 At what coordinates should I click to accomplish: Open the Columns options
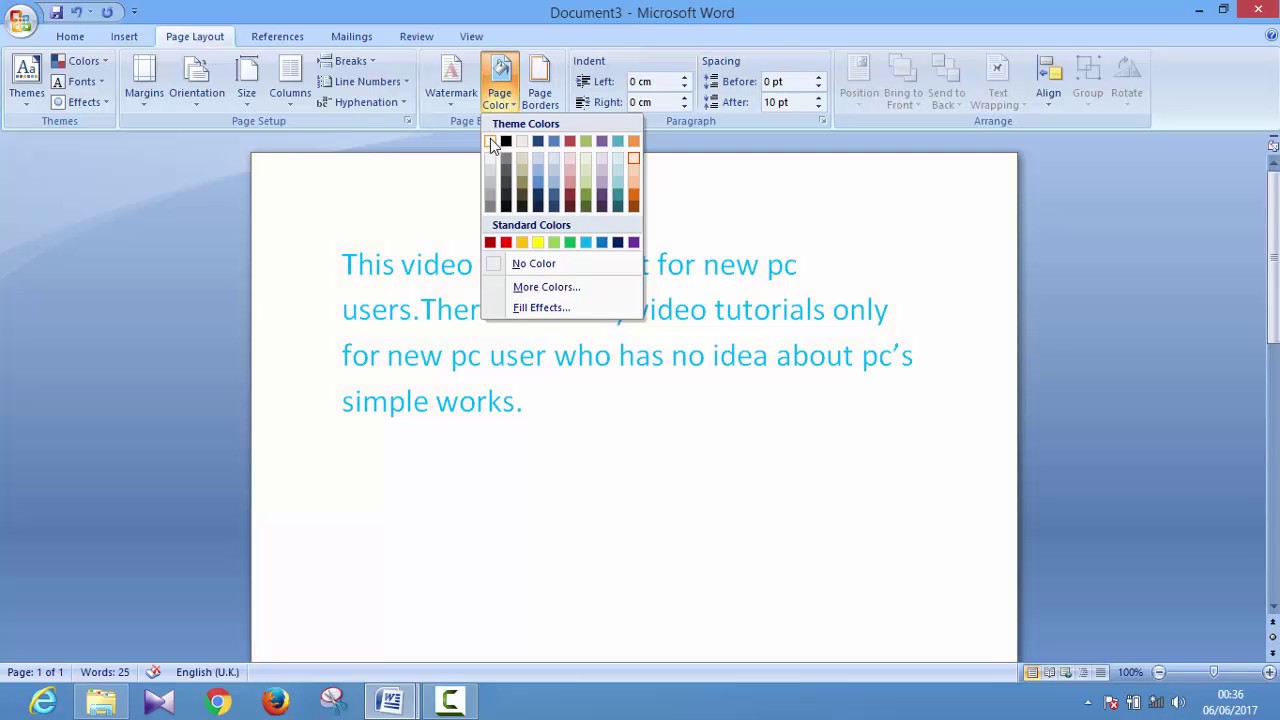(290, 82)
